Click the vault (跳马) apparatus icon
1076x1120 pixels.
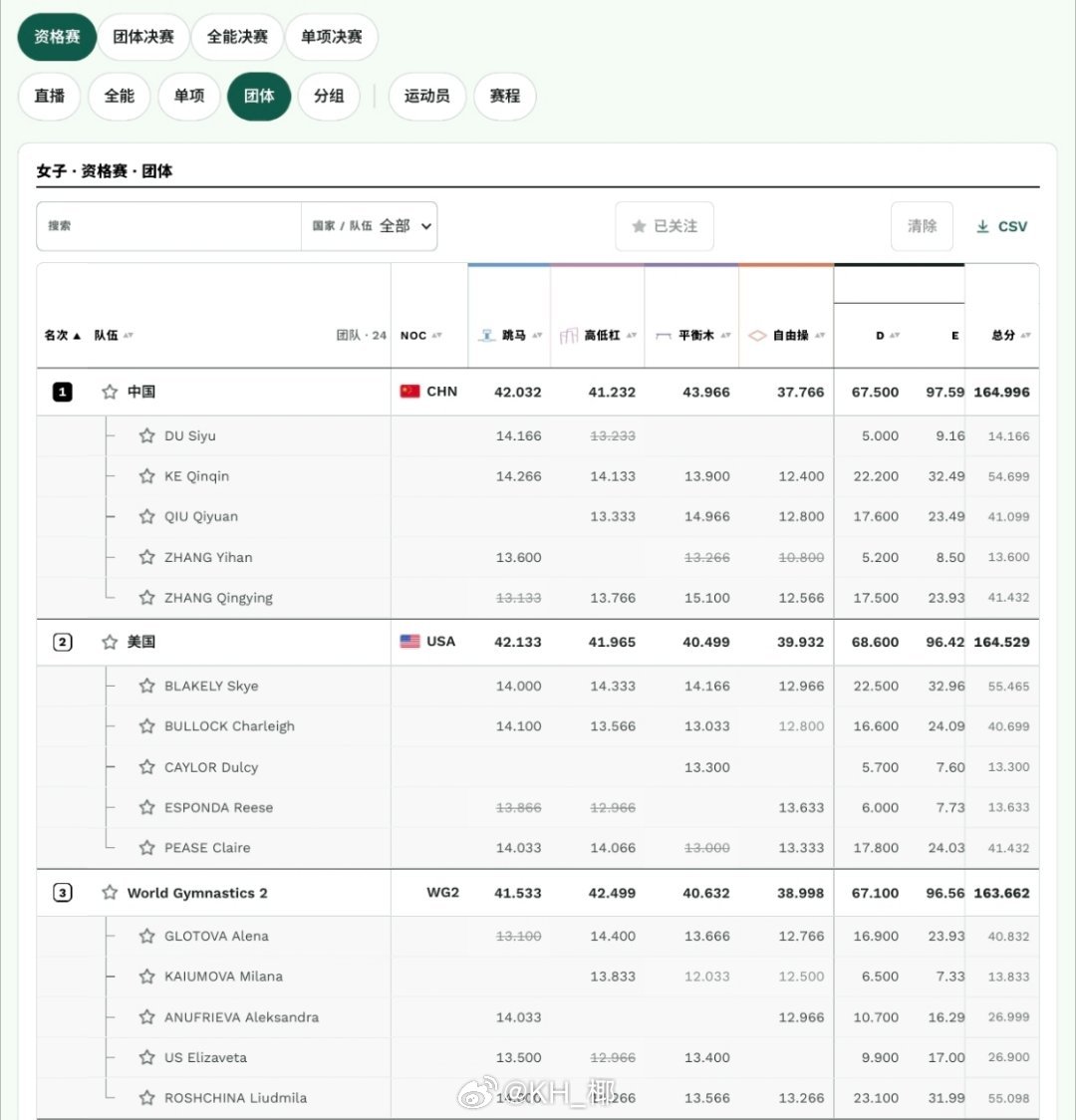487,335
